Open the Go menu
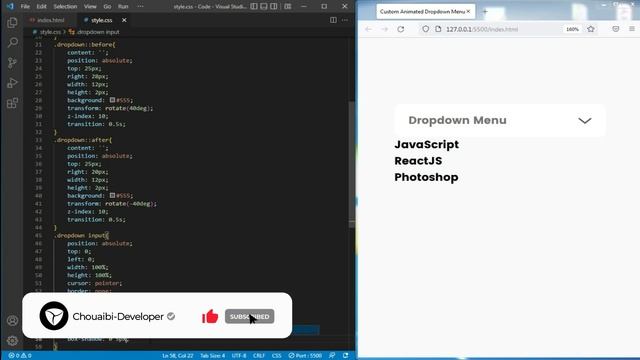 (x=107, y=7)
